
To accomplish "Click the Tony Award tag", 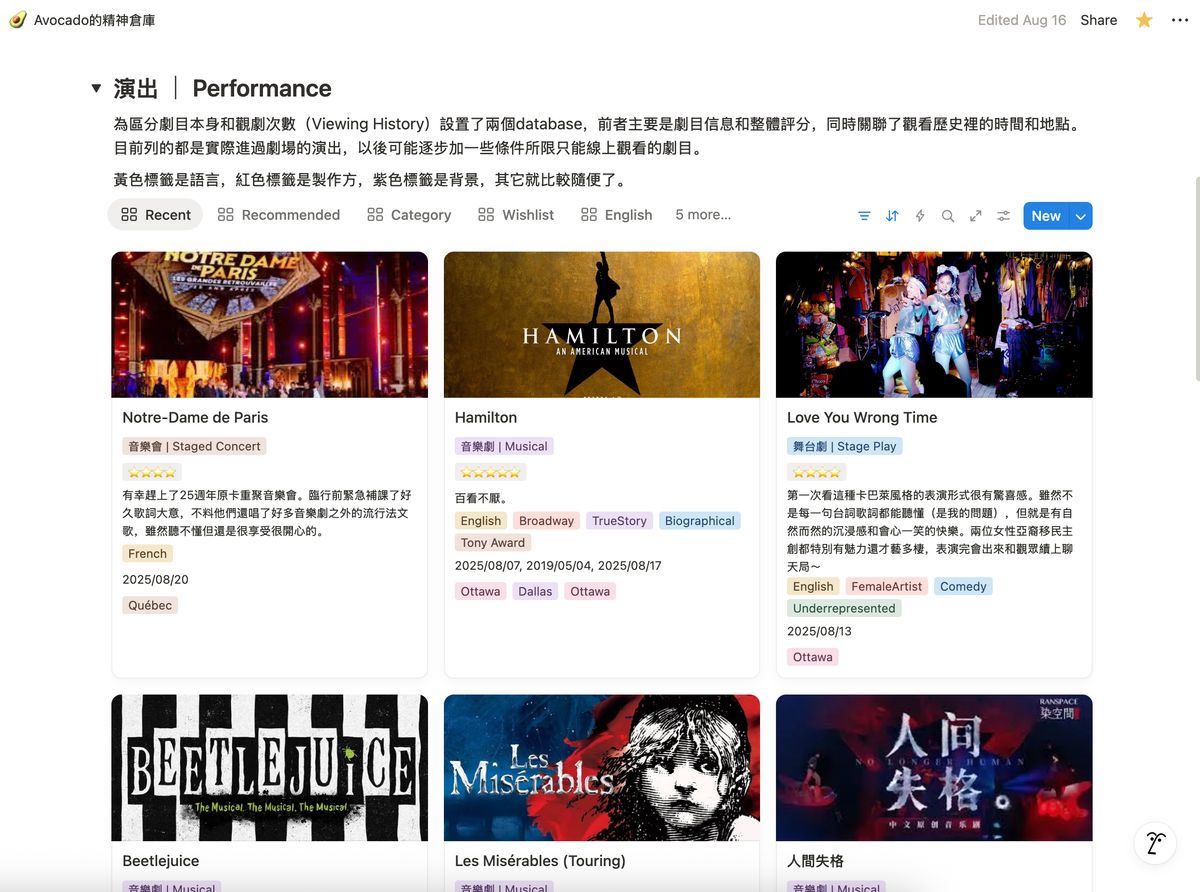I will pos(493,542).
